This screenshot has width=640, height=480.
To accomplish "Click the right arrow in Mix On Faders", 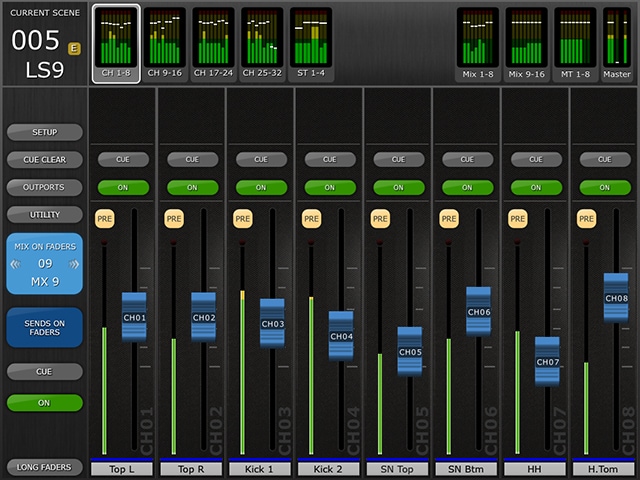I will click(x=74, y=264).
